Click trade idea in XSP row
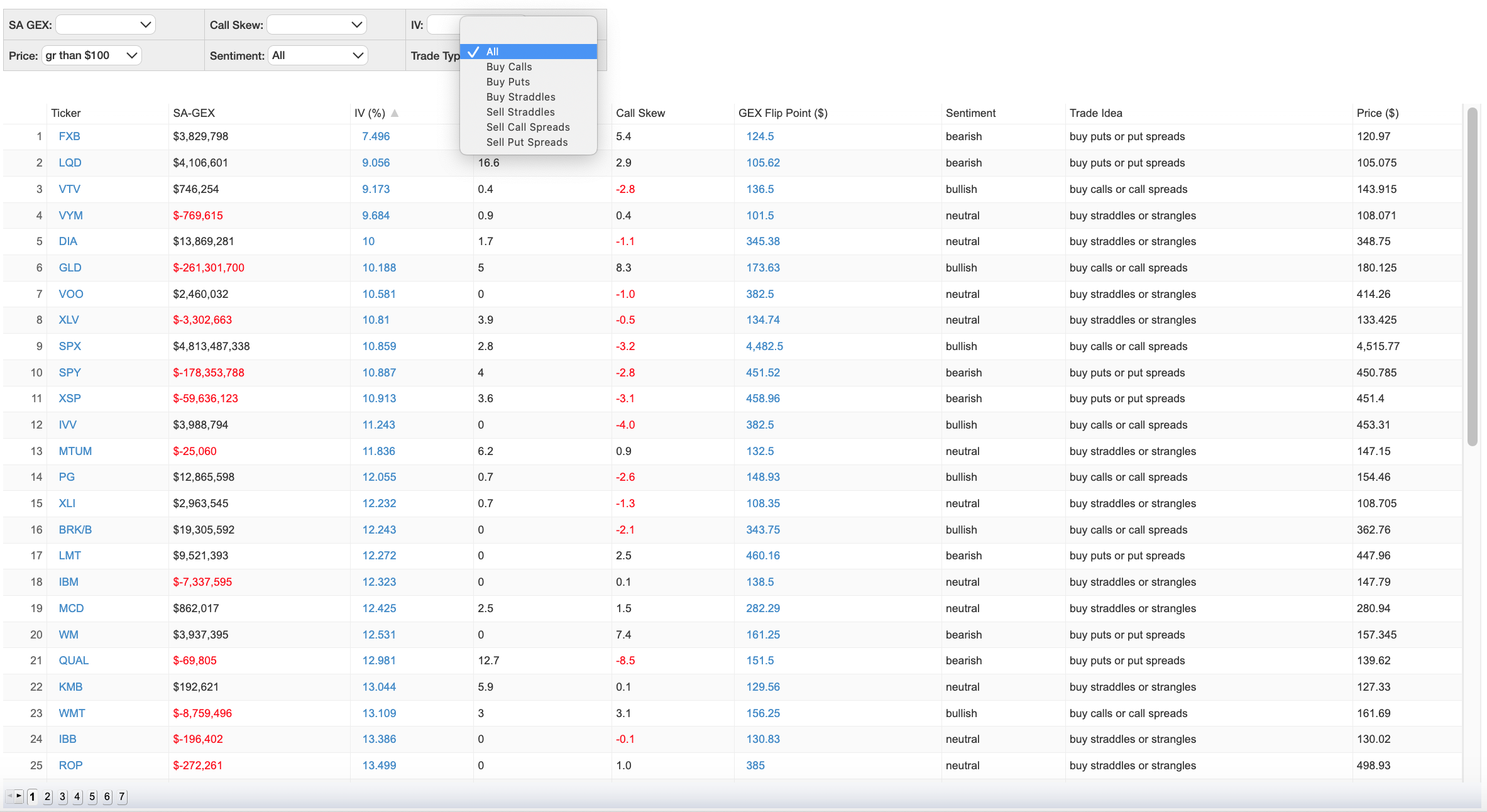The width and height of the screenshot is (1487, 812). (x=1128, y=398)
